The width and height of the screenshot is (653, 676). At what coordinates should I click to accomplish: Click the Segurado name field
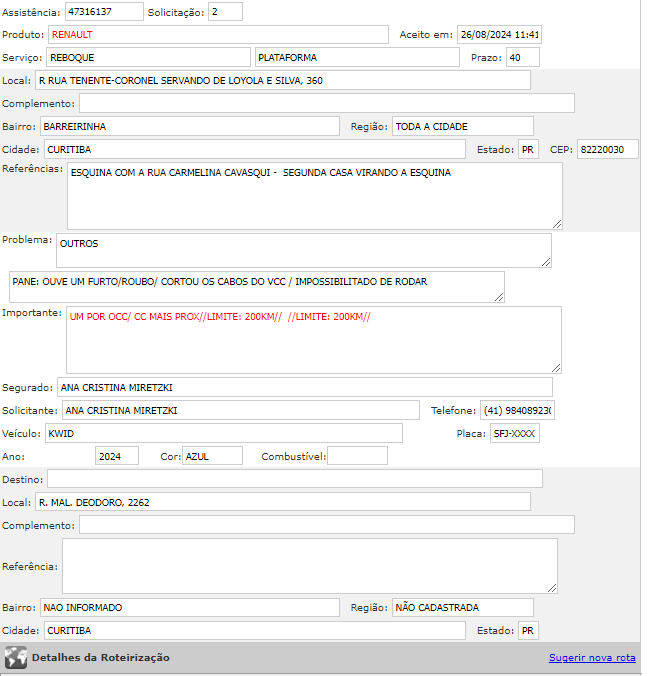click(x=304, y=387)
